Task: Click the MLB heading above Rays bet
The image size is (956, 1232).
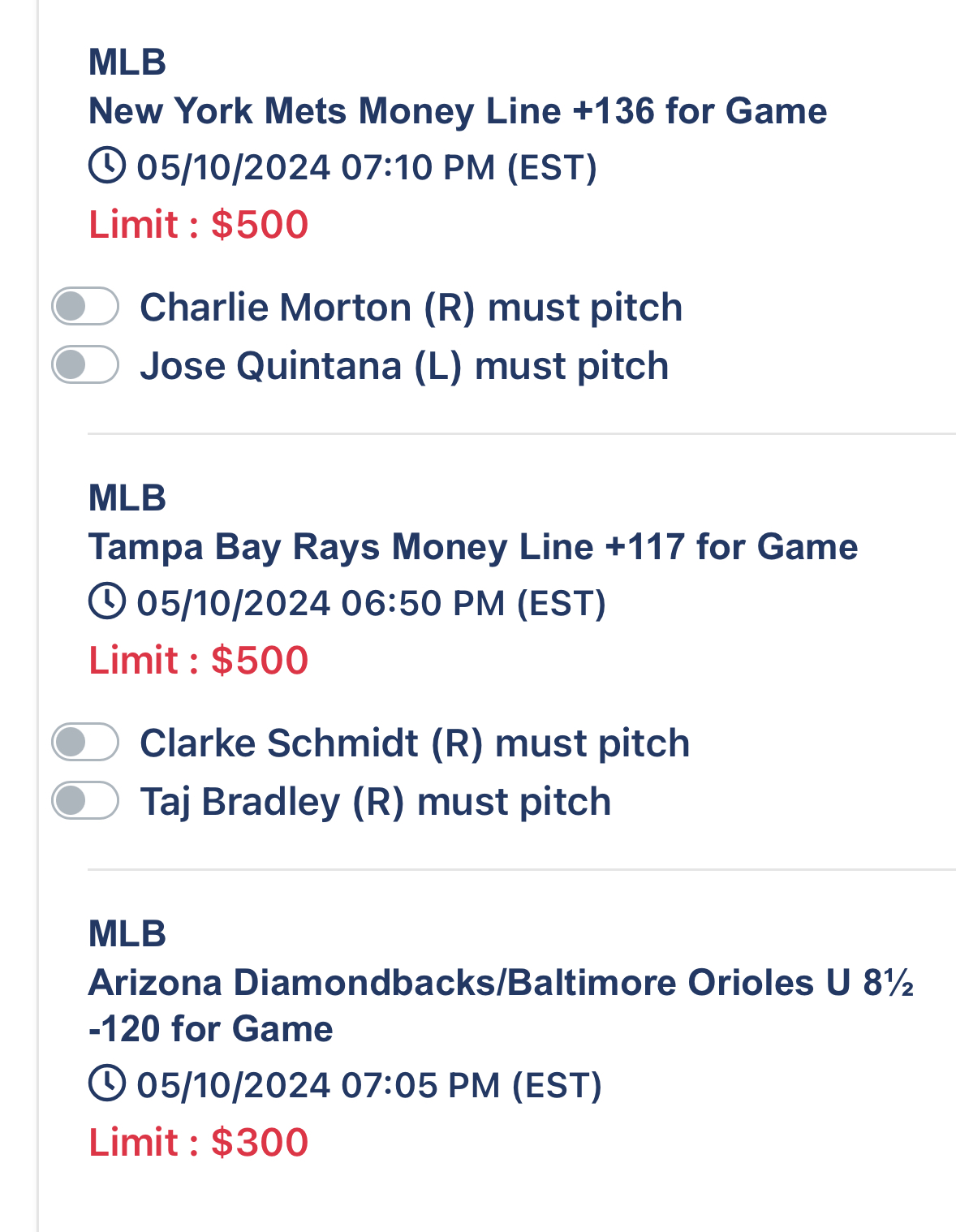Action: 127,498
